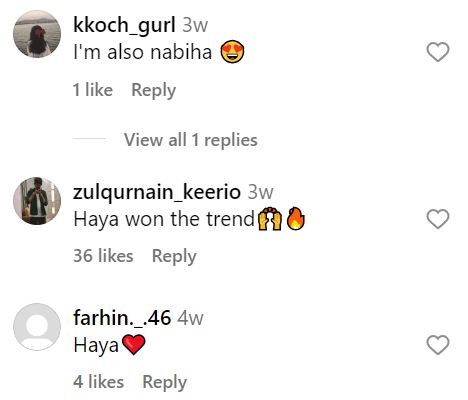The width and height of the screenshot is (468, 400).
Task: View who gave the 1 like
Action: click(x=93, y=90)
